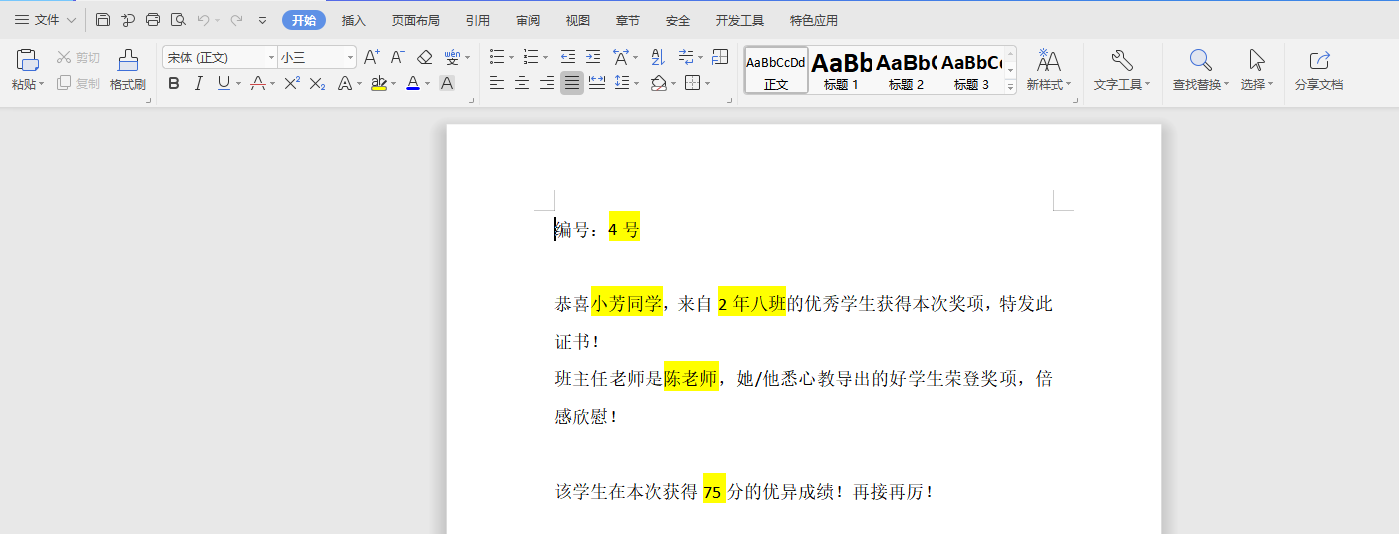Viewport: 1399px width, 534px height.
Task: Select the 标题 3 style
Action: tap(971, 71)
